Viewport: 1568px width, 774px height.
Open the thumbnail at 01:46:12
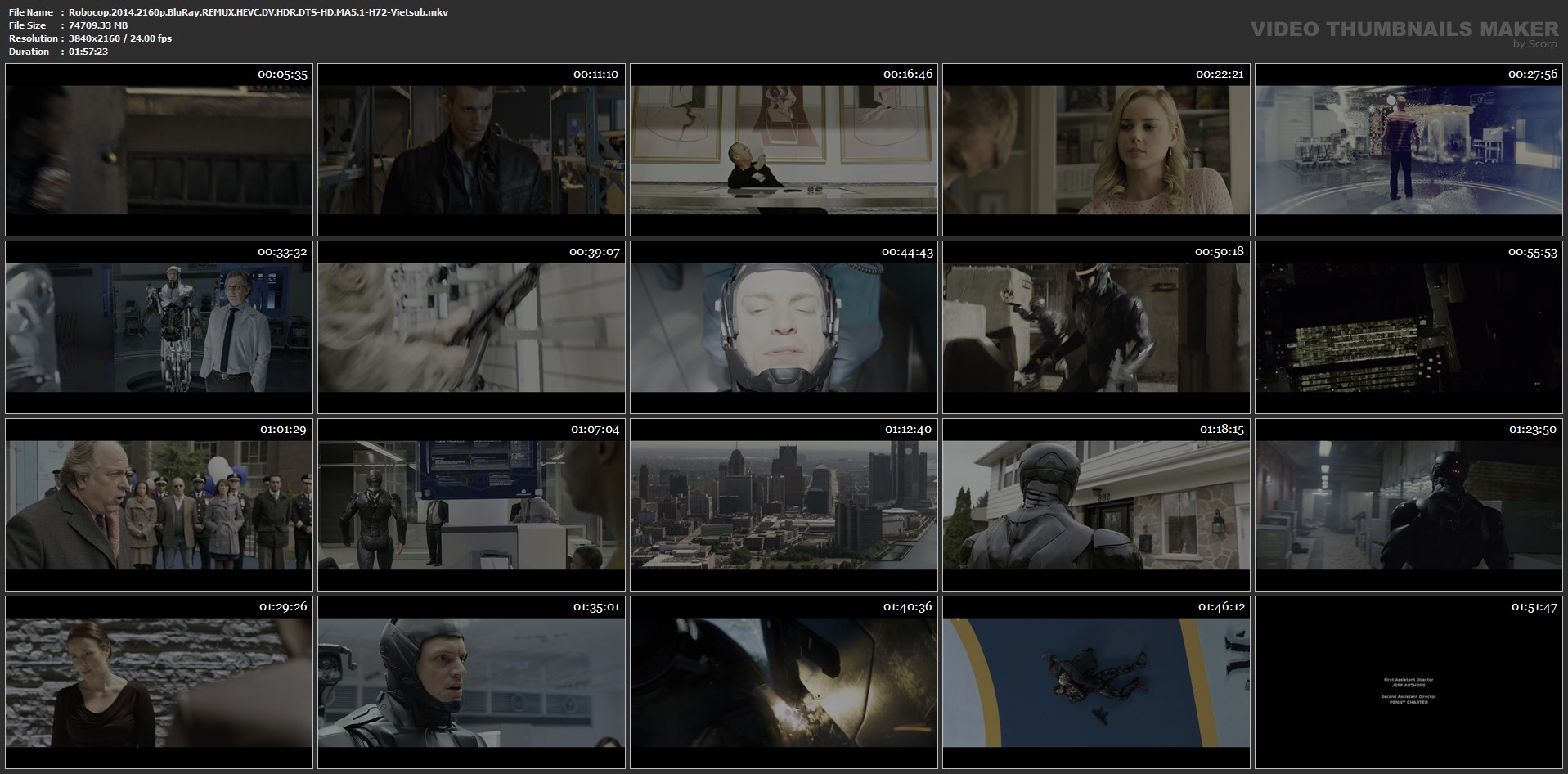pyautogui.click(x=1096, y=682)
